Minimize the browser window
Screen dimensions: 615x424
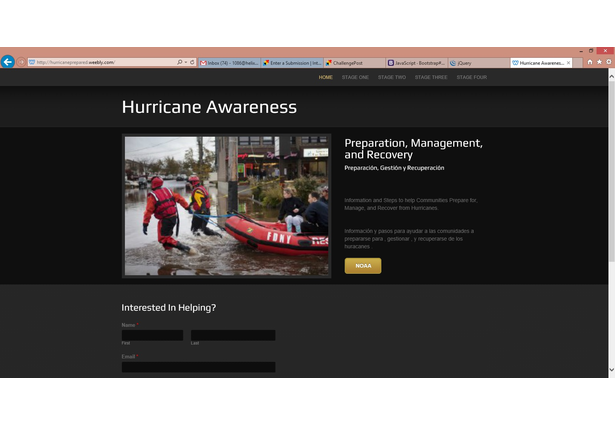(x=581, y=51)
